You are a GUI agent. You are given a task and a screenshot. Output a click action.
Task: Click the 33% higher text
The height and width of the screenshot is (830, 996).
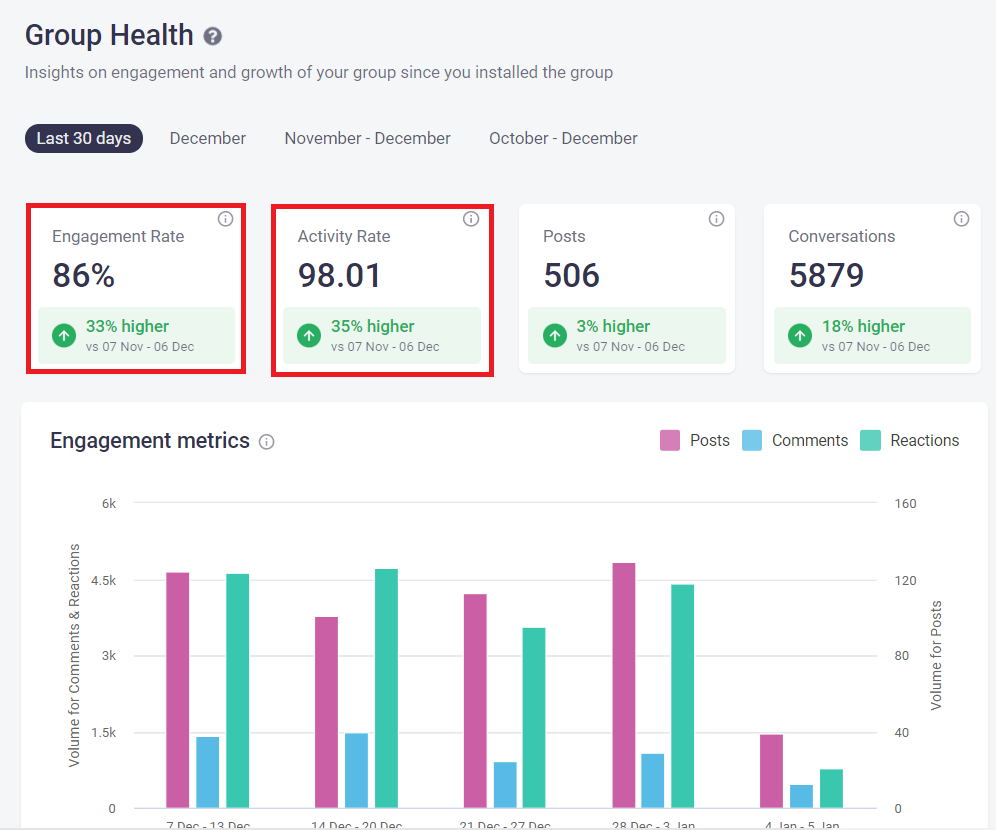[128, 326]
